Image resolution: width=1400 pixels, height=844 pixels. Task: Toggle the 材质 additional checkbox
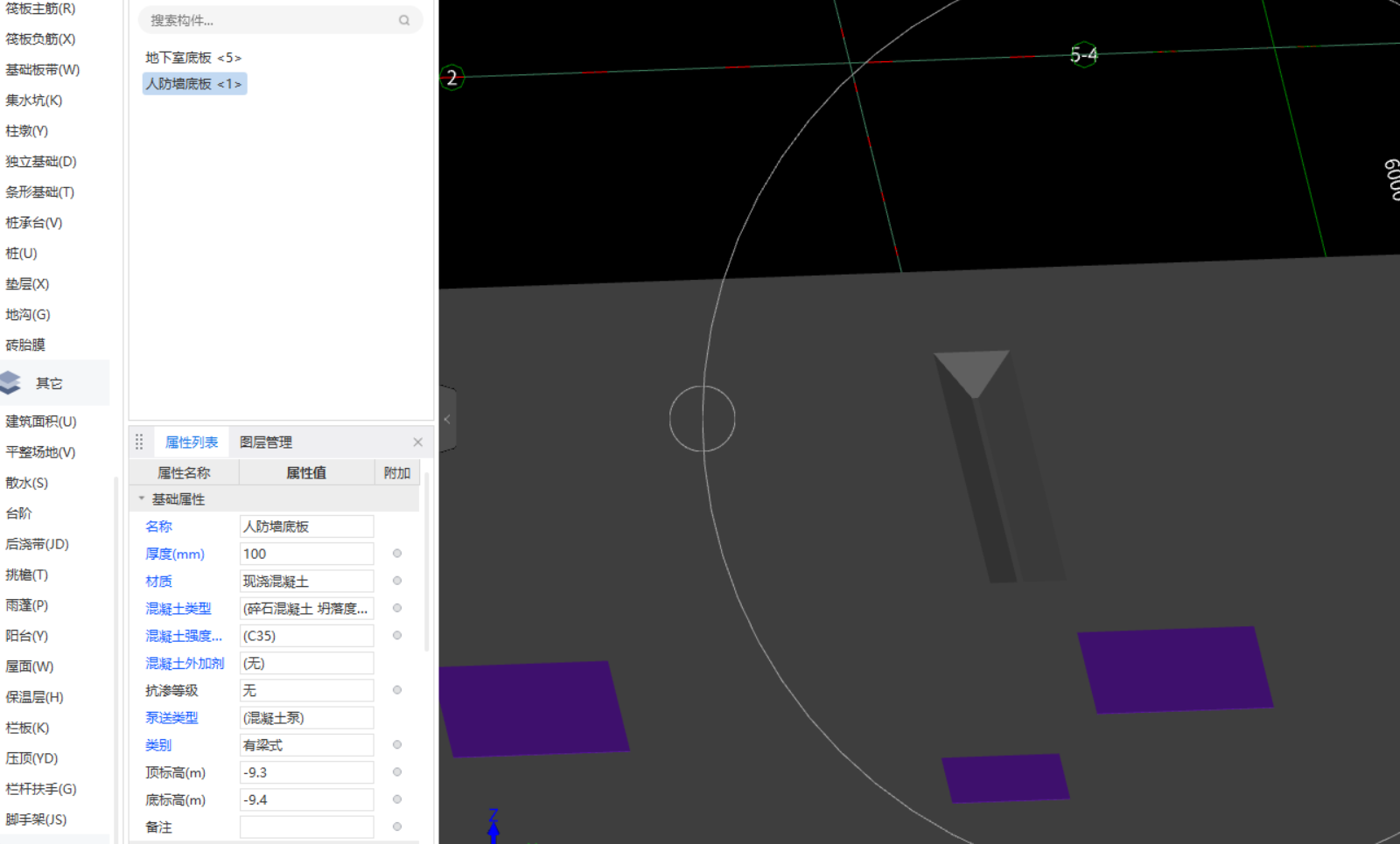(397, 581)
